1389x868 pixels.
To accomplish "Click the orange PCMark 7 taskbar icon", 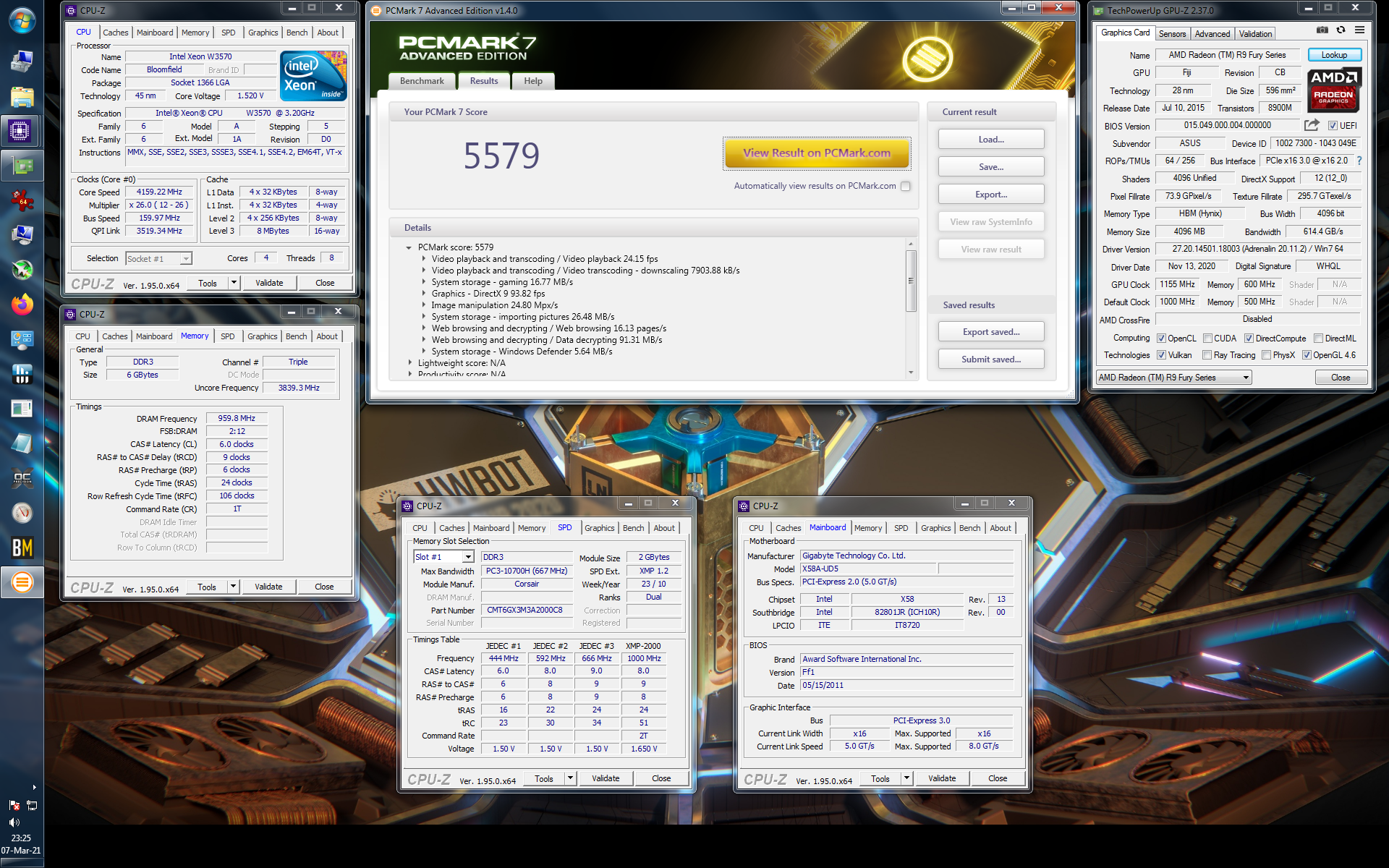I will point(22,582).
